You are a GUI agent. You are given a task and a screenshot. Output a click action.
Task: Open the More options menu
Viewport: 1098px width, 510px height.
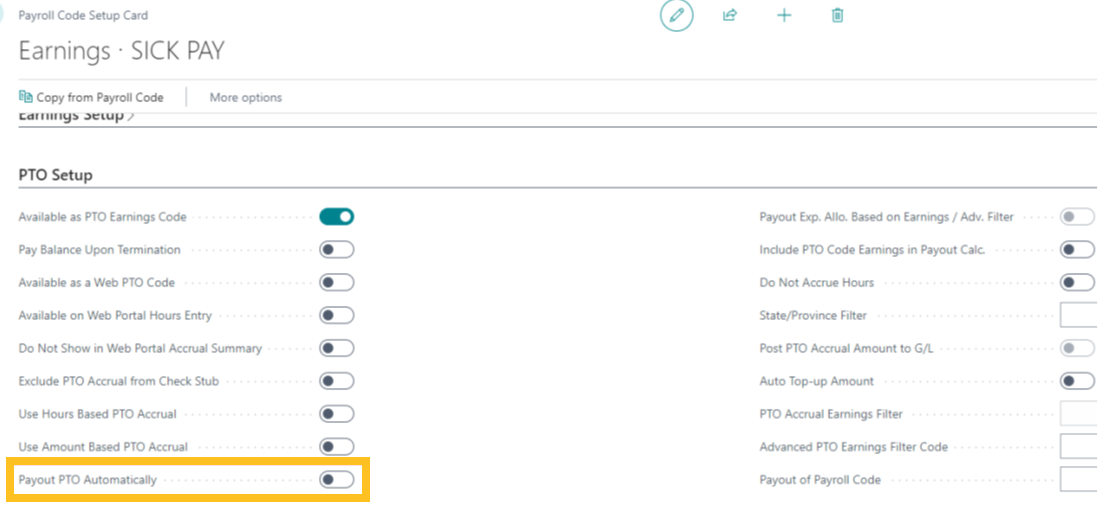pos(245,97)
